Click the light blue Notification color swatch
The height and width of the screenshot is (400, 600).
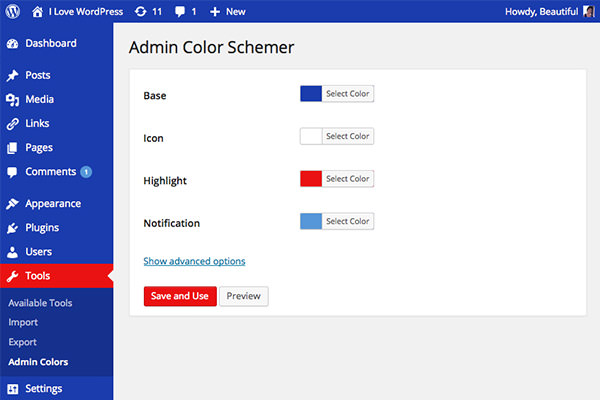(311, 221)
